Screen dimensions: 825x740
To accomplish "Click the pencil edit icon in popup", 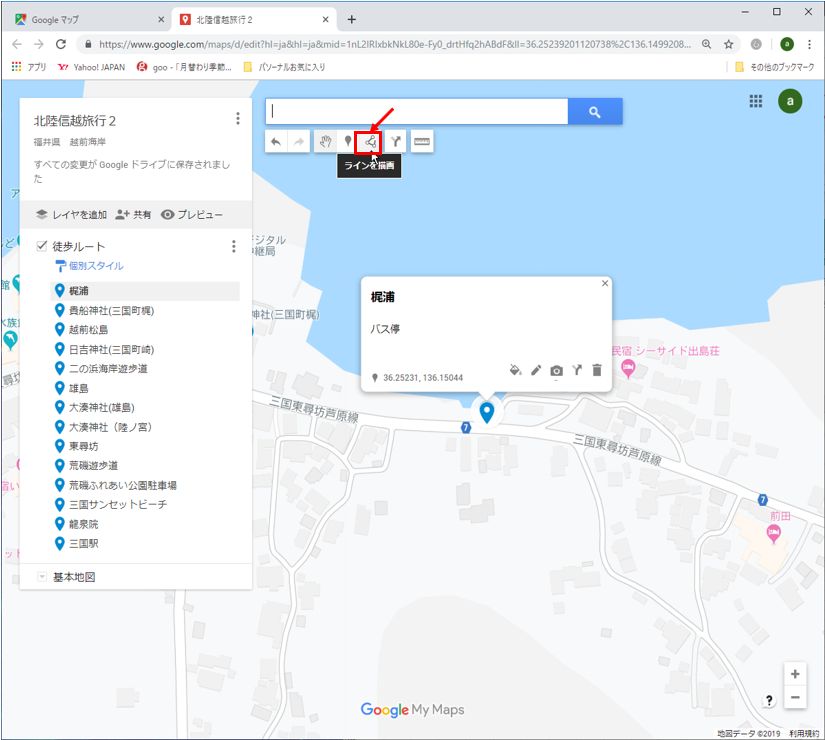I will click(x=536, y=371).
